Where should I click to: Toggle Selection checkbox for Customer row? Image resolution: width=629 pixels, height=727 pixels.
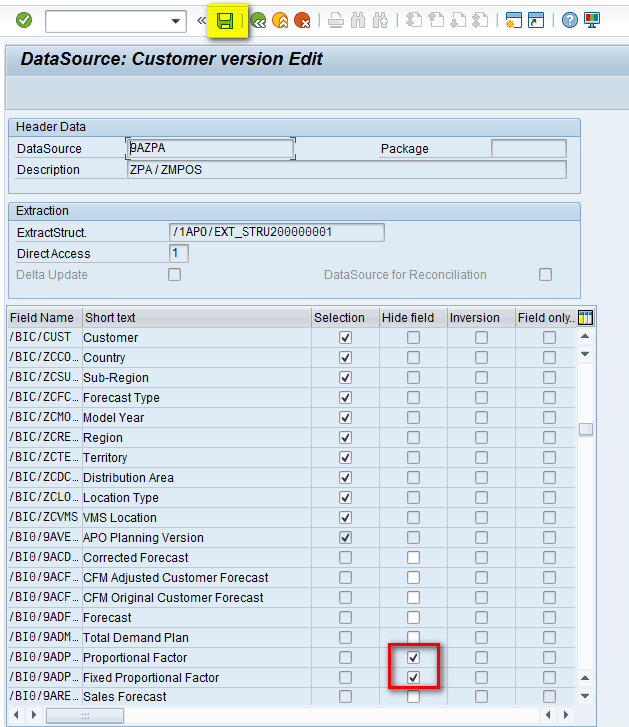point(345,338)
